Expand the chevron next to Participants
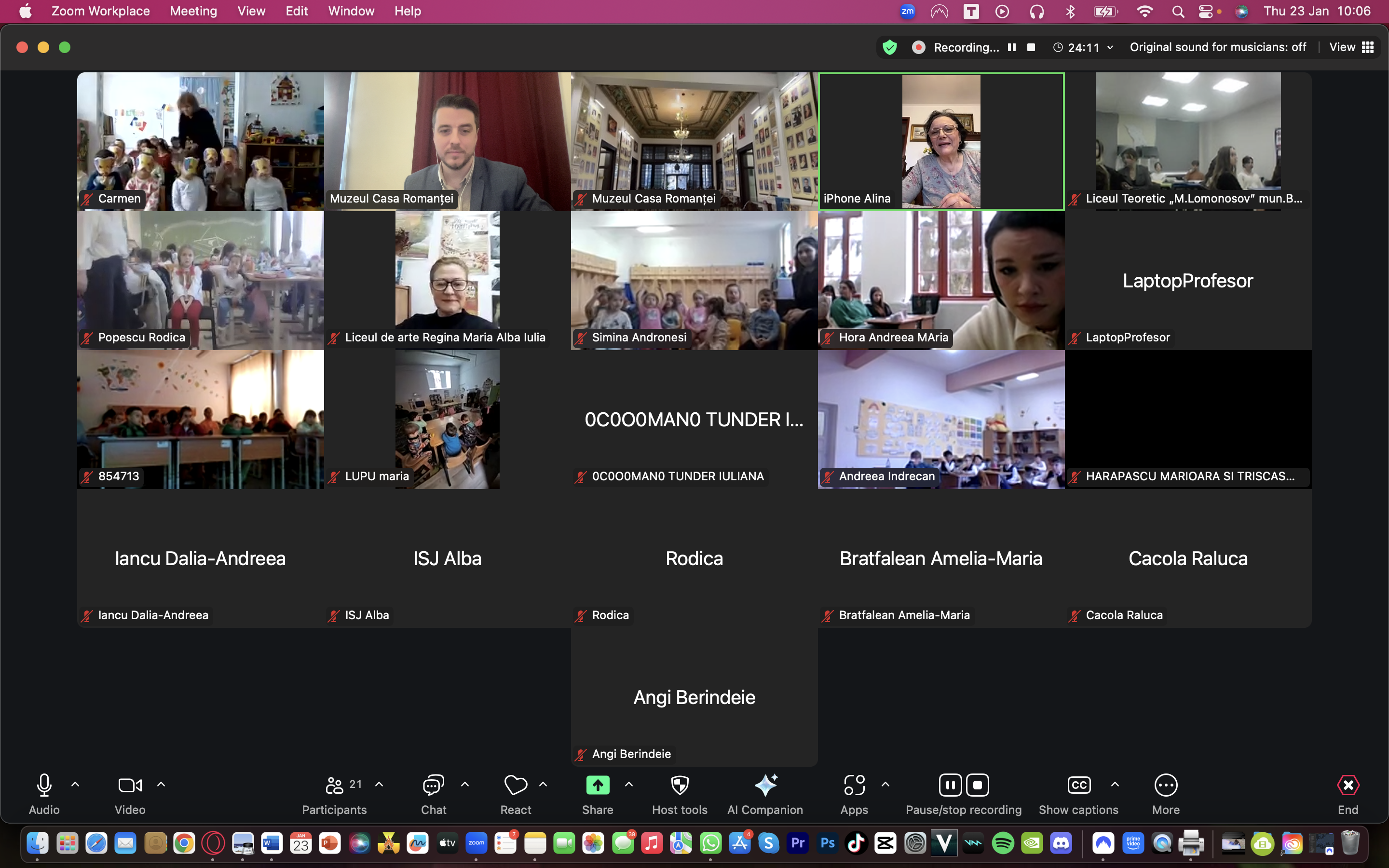Viewport: 1389px width, 868px height. coord(379,784)
